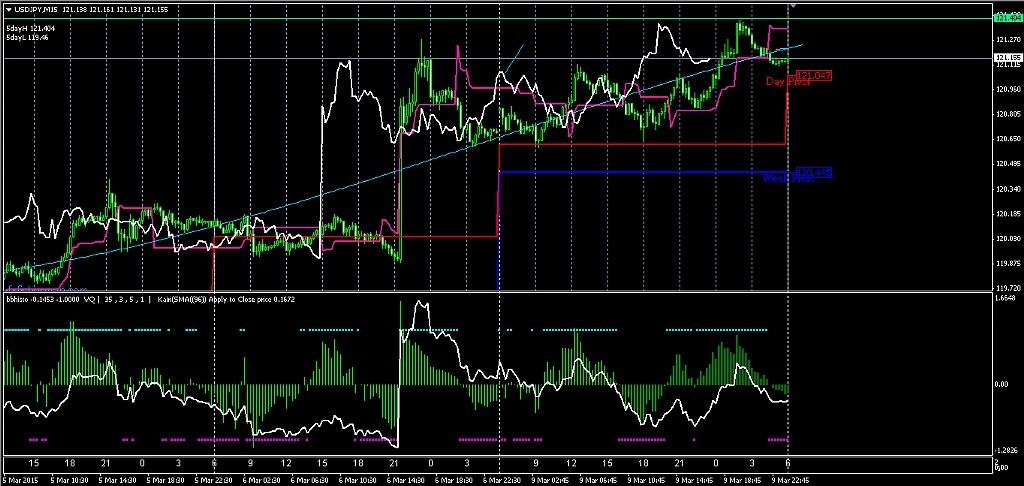This screenshot has width=1024, height=486.
Task: Click the red 'Day Pivot' label text
Action: coord(788,82)
